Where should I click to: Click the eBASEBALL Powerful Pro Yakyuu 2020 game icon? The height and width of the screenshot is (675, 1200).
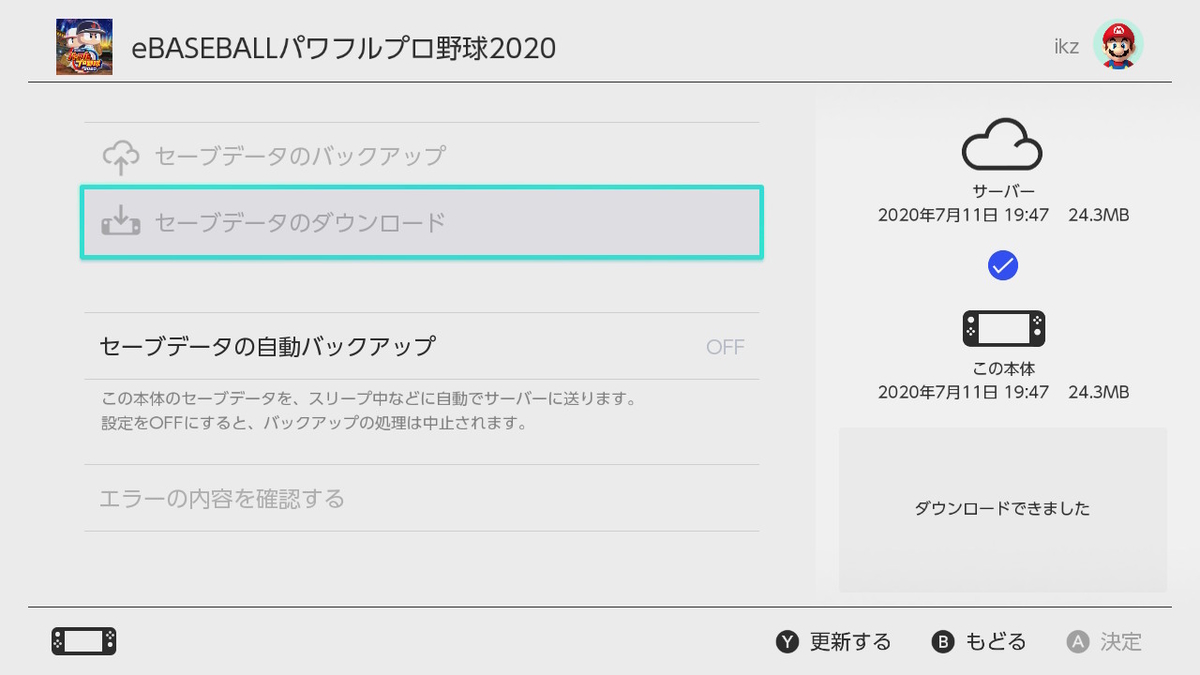84,45
